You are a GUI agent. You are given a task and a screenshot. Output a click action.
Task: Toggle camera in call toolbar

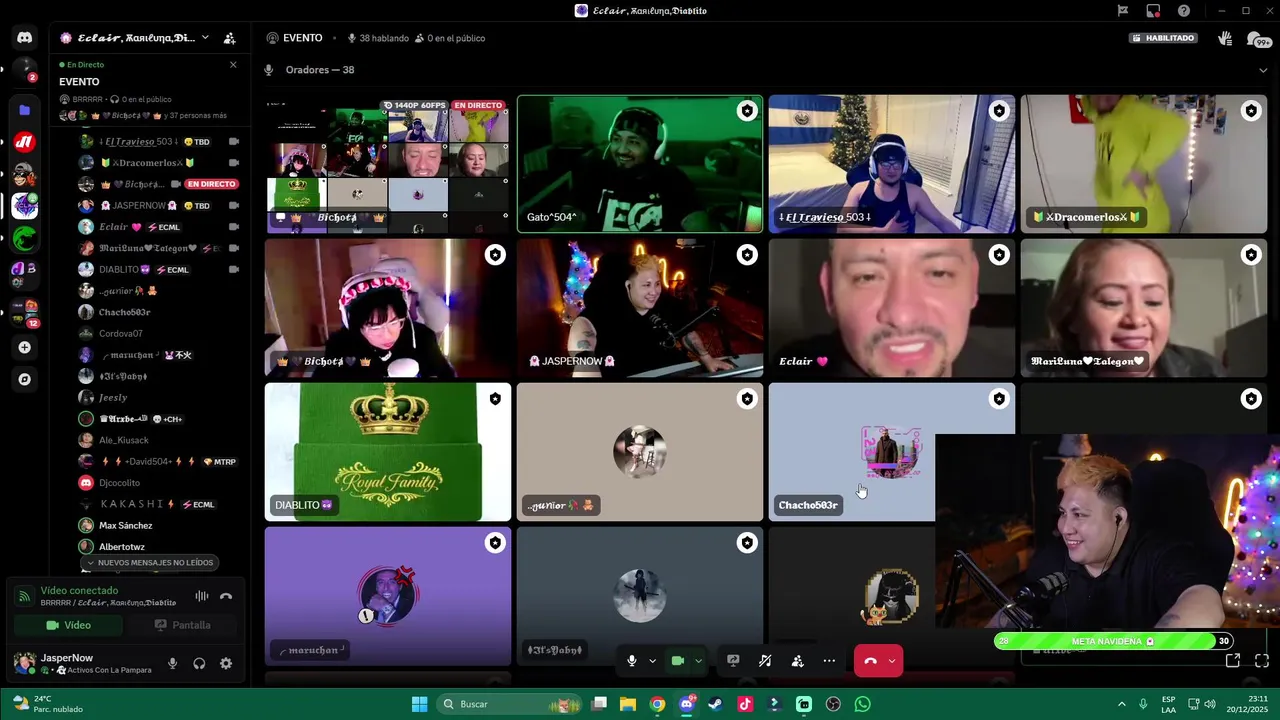677,661
